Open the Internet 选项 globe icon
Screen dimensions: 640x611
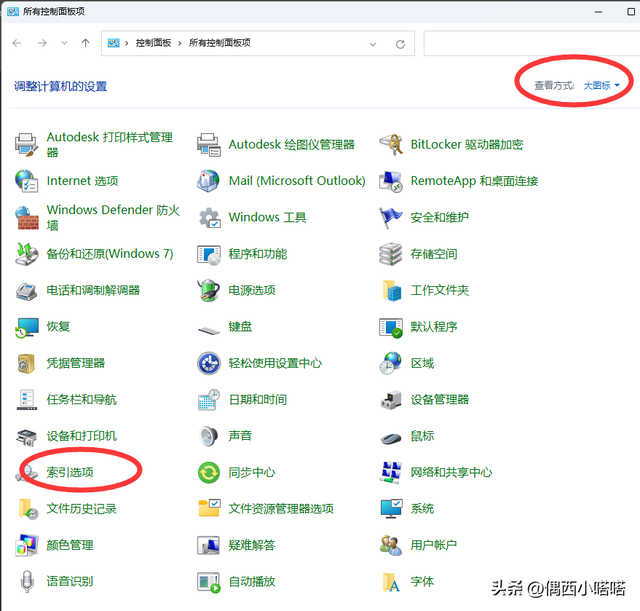pos(27,181)
